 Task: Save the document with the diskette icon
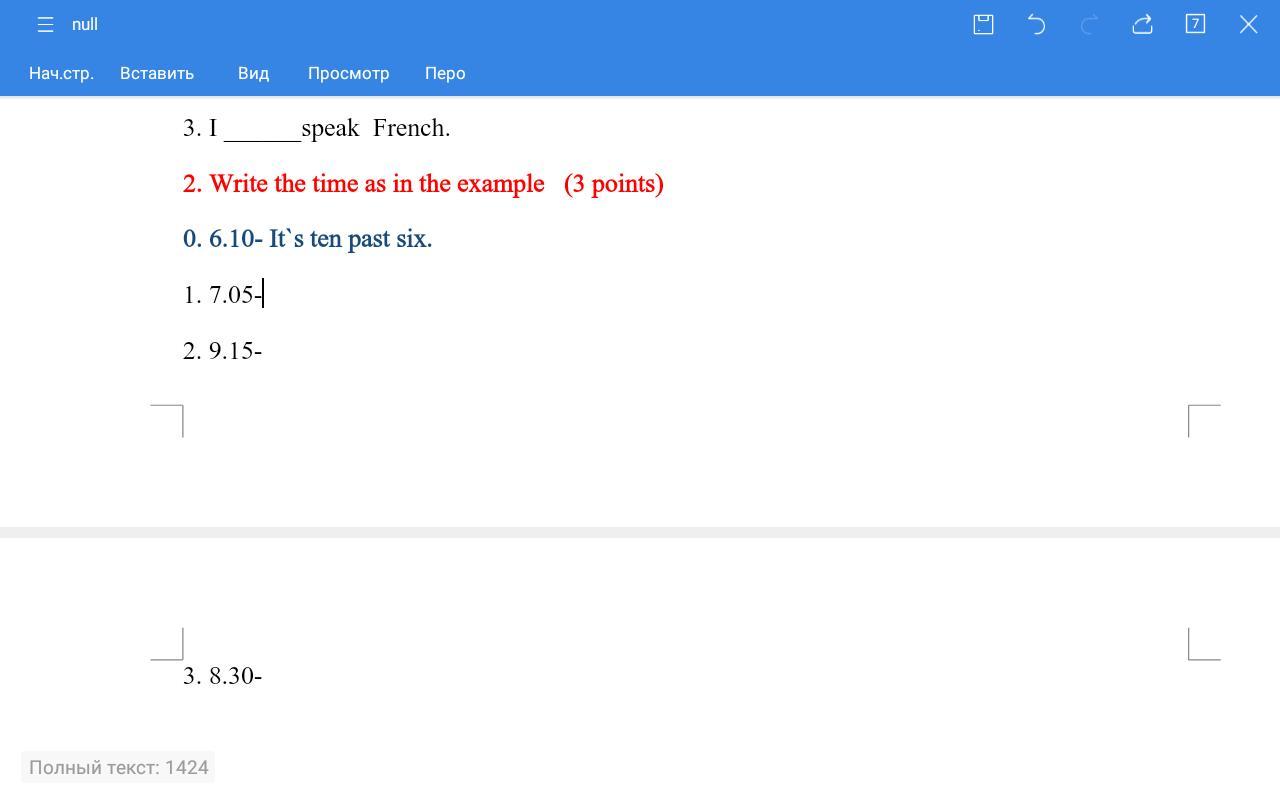click(x=983, y=24)
